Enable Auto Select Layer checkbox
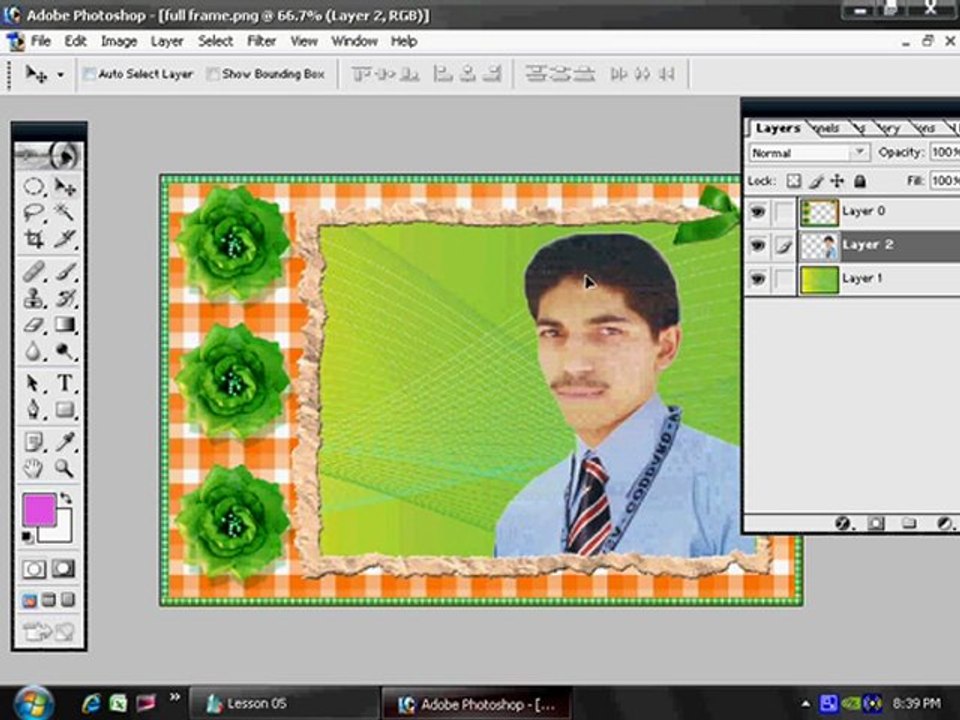The image size is (960, 720). point(89,74)
